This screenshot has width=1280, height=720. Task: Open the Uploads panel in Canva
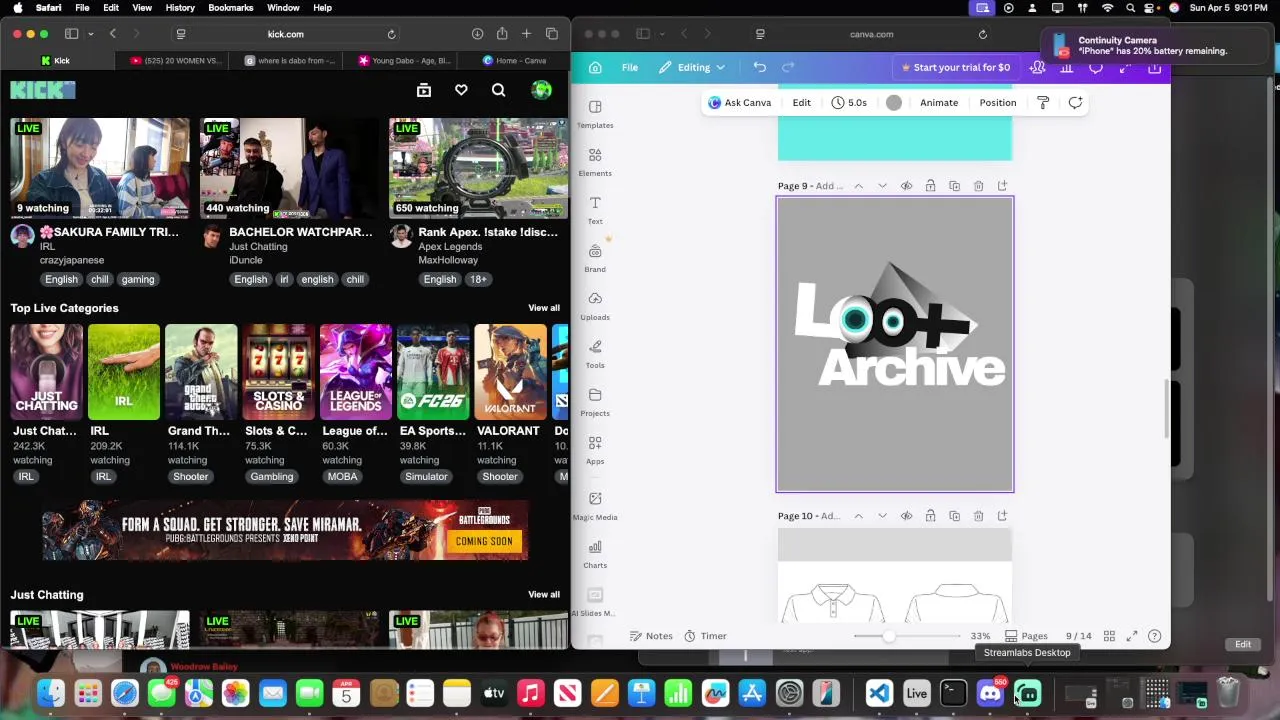(595, 306)
